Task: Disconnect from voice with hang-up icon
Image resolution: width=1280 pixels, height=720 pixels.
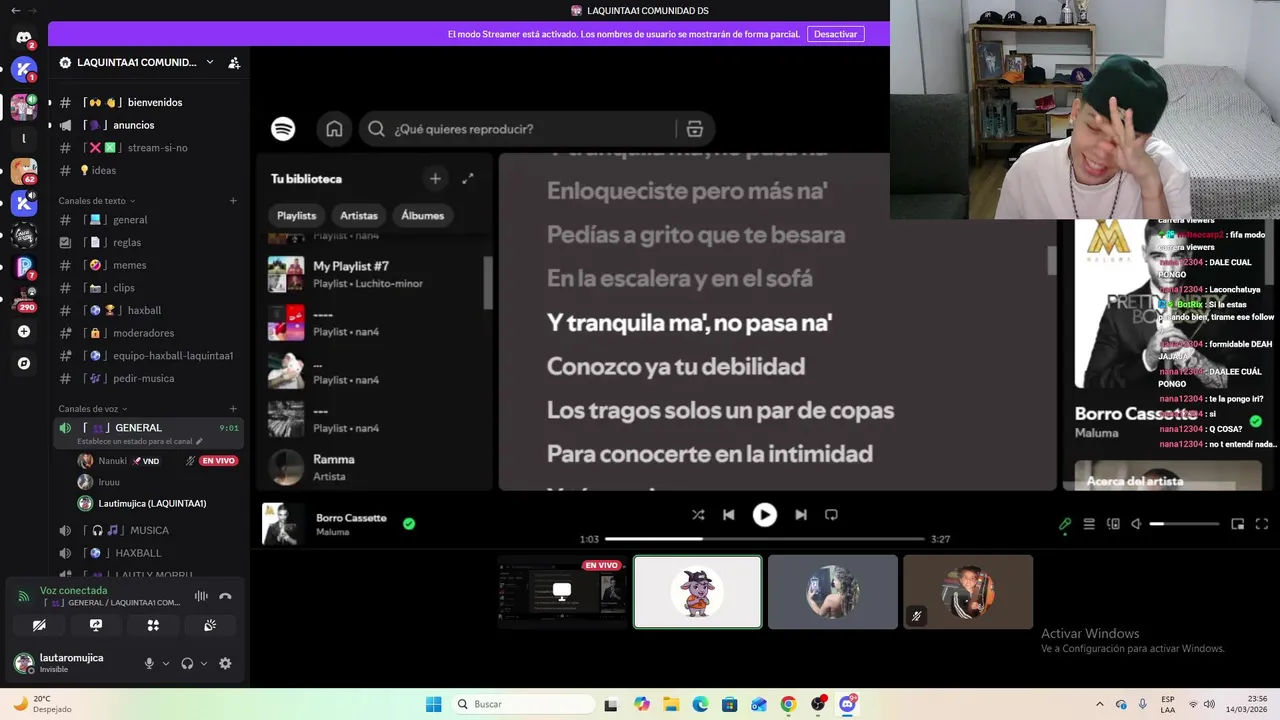Action: 225,596
